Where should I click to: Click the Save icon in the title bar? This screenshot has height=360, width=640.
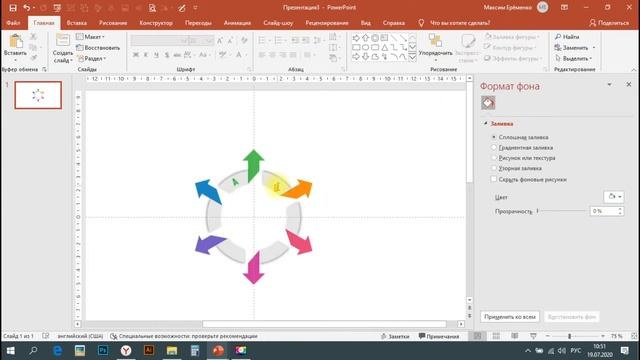pyautogui.click(x=13, y=8)
